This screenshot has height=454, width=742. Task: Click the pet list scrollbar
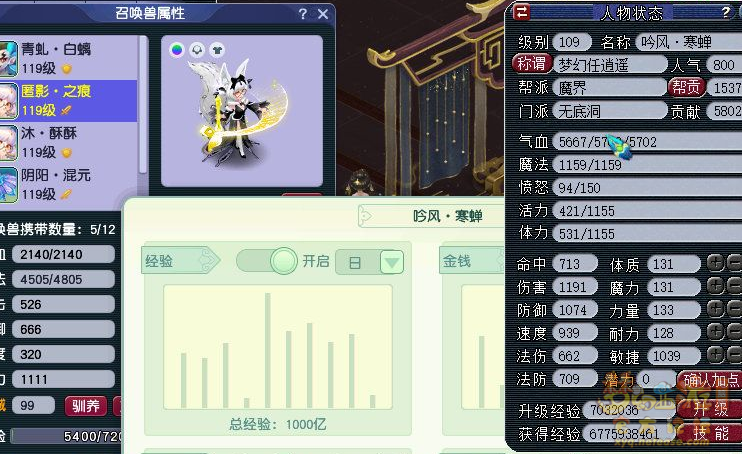click(x=143, y=104)
